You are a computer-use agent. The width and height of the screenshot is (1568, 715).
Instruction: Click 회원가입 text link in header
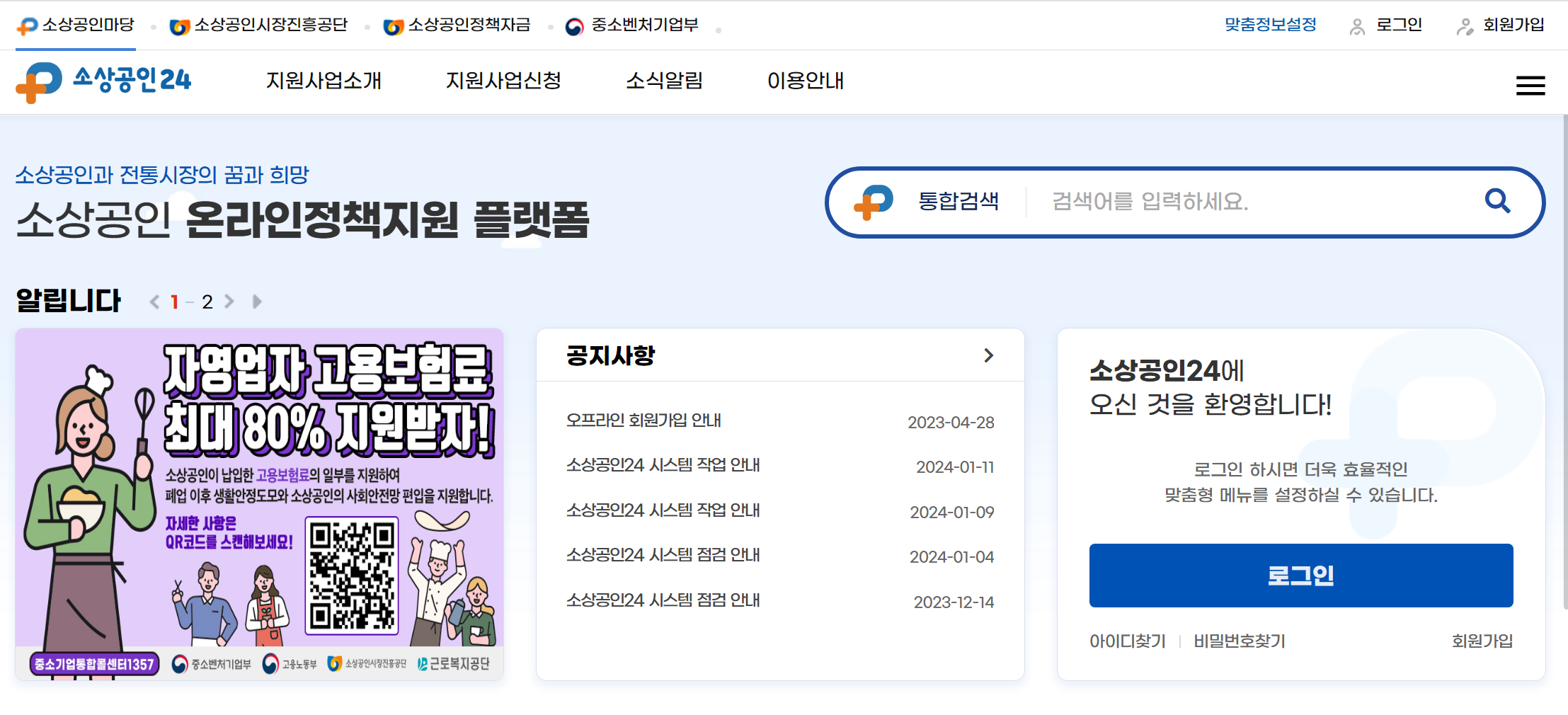pos(1513,25)
